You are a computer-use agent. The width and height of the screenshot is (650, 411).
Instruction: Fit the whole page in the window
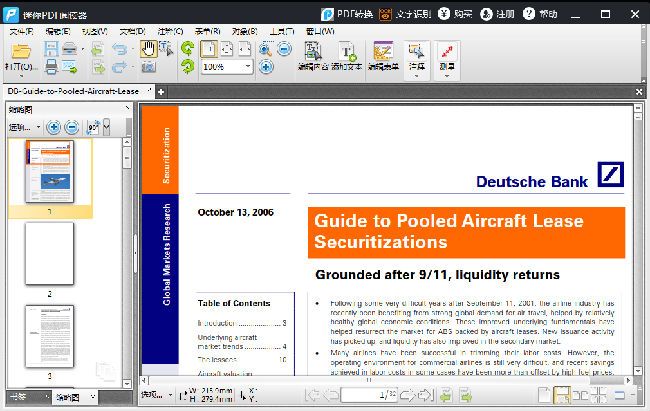click(x=227, y=49)
